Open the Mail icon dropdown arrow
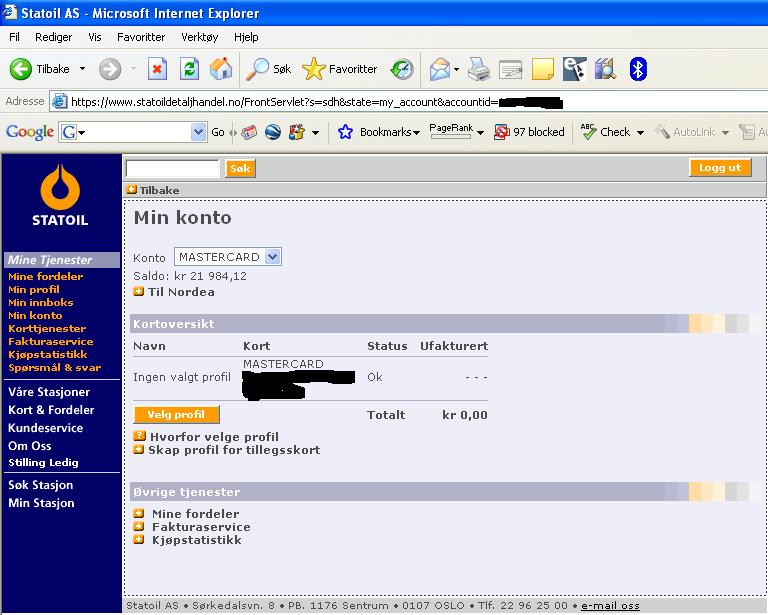This screenshot has width=768, height=615. click(x=456, y=70)
